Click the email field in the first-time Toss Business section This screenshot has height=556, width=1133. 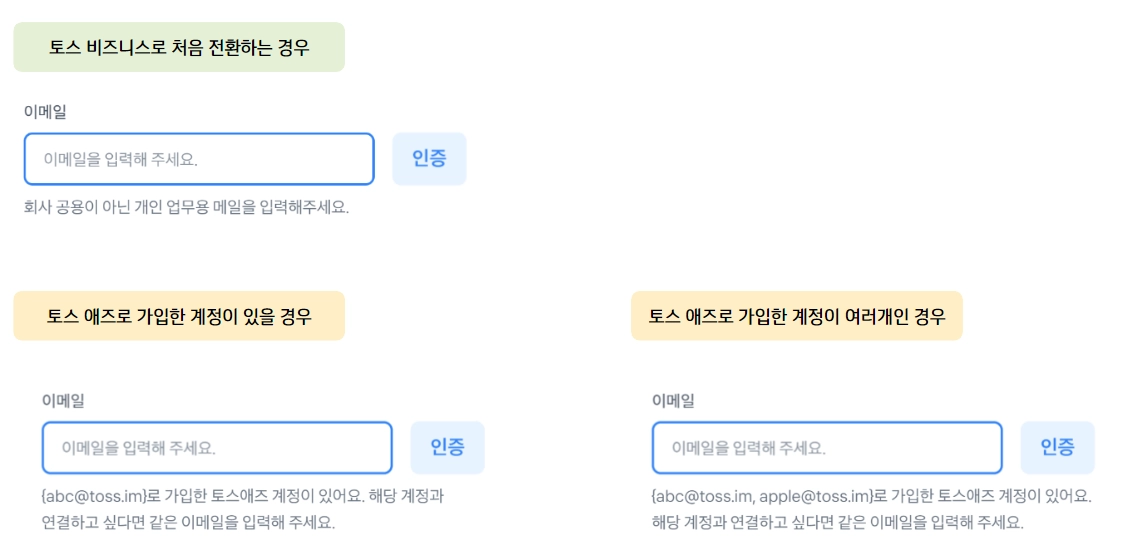(x=199, y=159)
